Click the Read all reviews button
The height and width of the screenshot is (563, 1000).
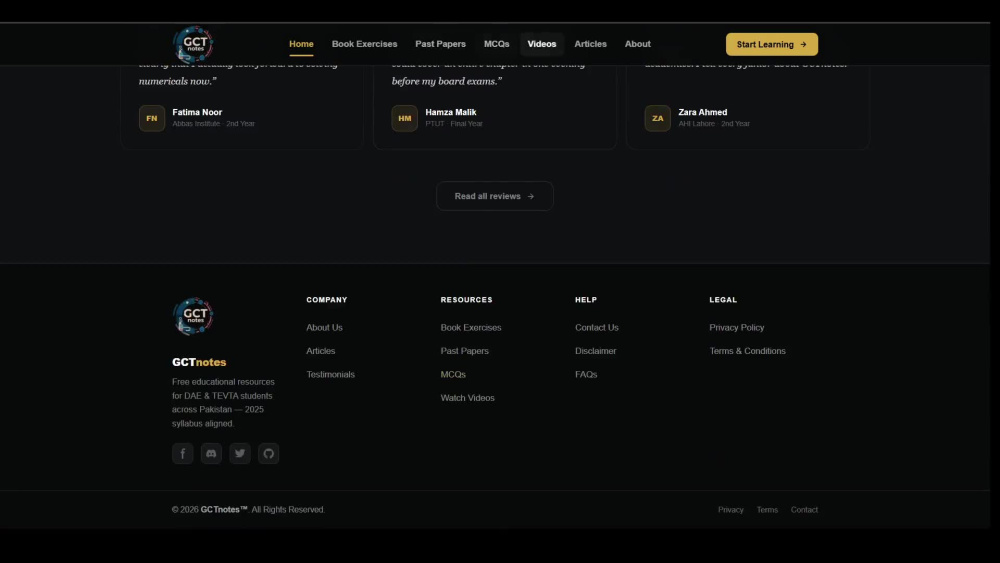[x=494, y=196]
